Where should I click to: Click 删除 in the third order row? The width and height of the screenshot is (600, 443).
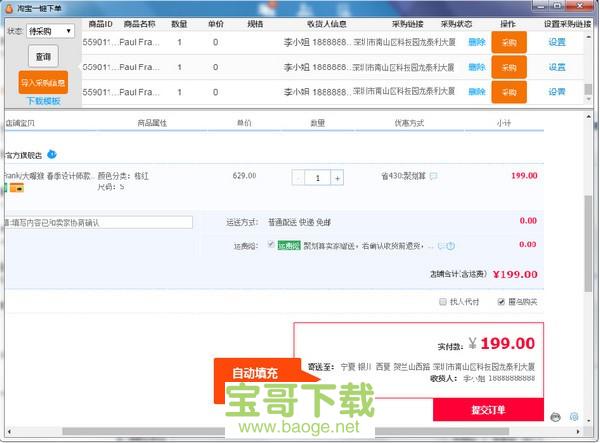pyautogui.click(x=477, y=92)
